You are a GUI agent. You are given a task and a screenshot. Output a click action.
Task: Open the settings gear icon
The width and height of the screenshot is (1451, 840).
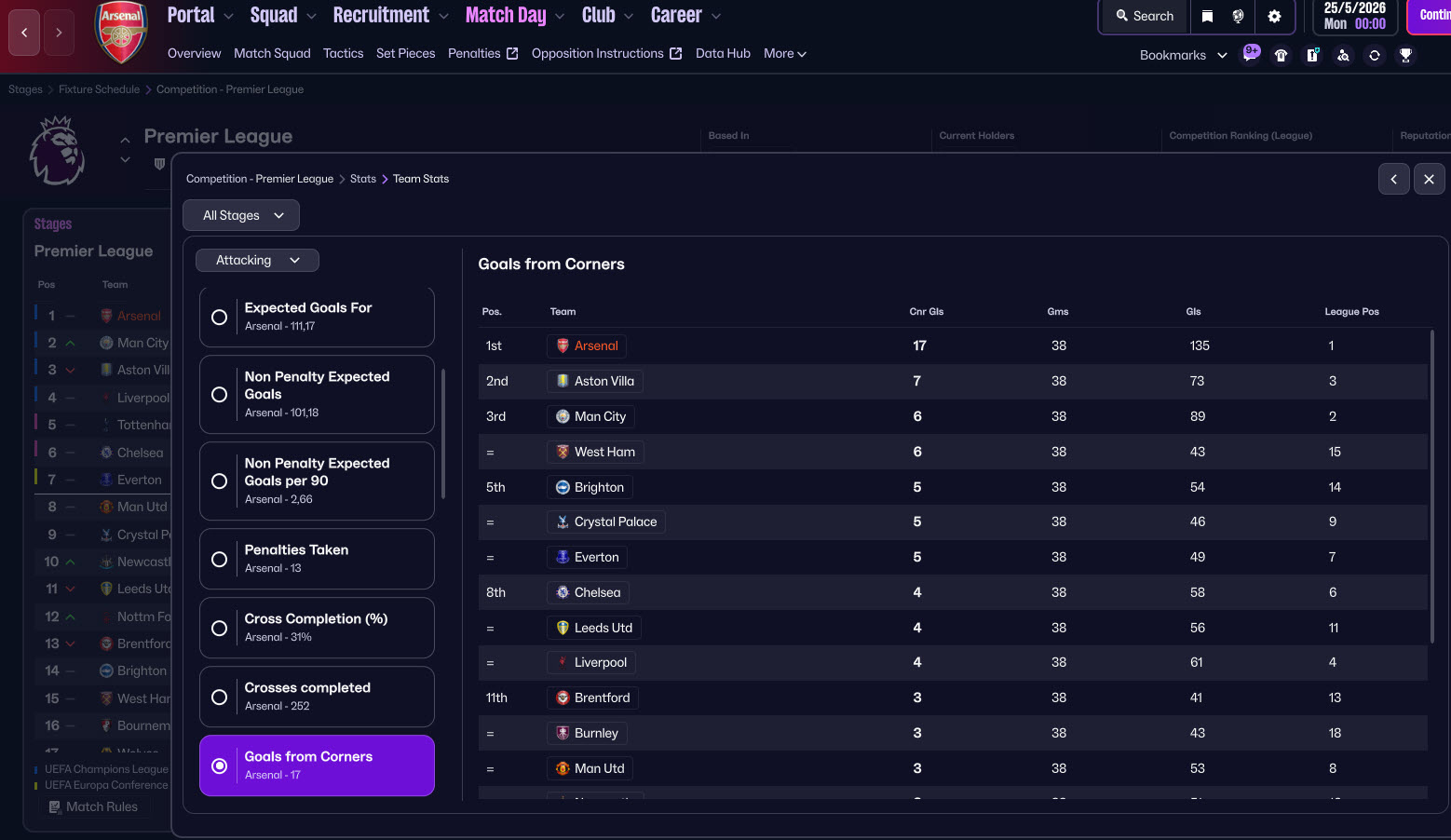pyautogui.click(x=1274, y=16)
